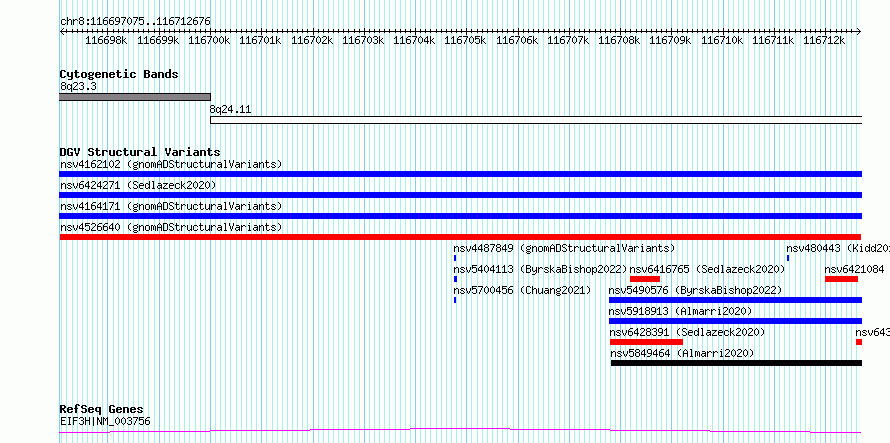Select the nsv6424271 Sedlazeck2020 variant bar
890x443 pixels.
pos(460,195)
